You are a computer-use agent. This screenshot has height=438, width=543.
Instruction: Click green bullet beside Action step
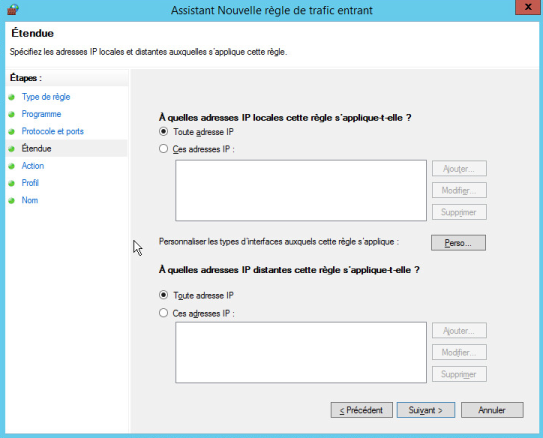[11, 166]
